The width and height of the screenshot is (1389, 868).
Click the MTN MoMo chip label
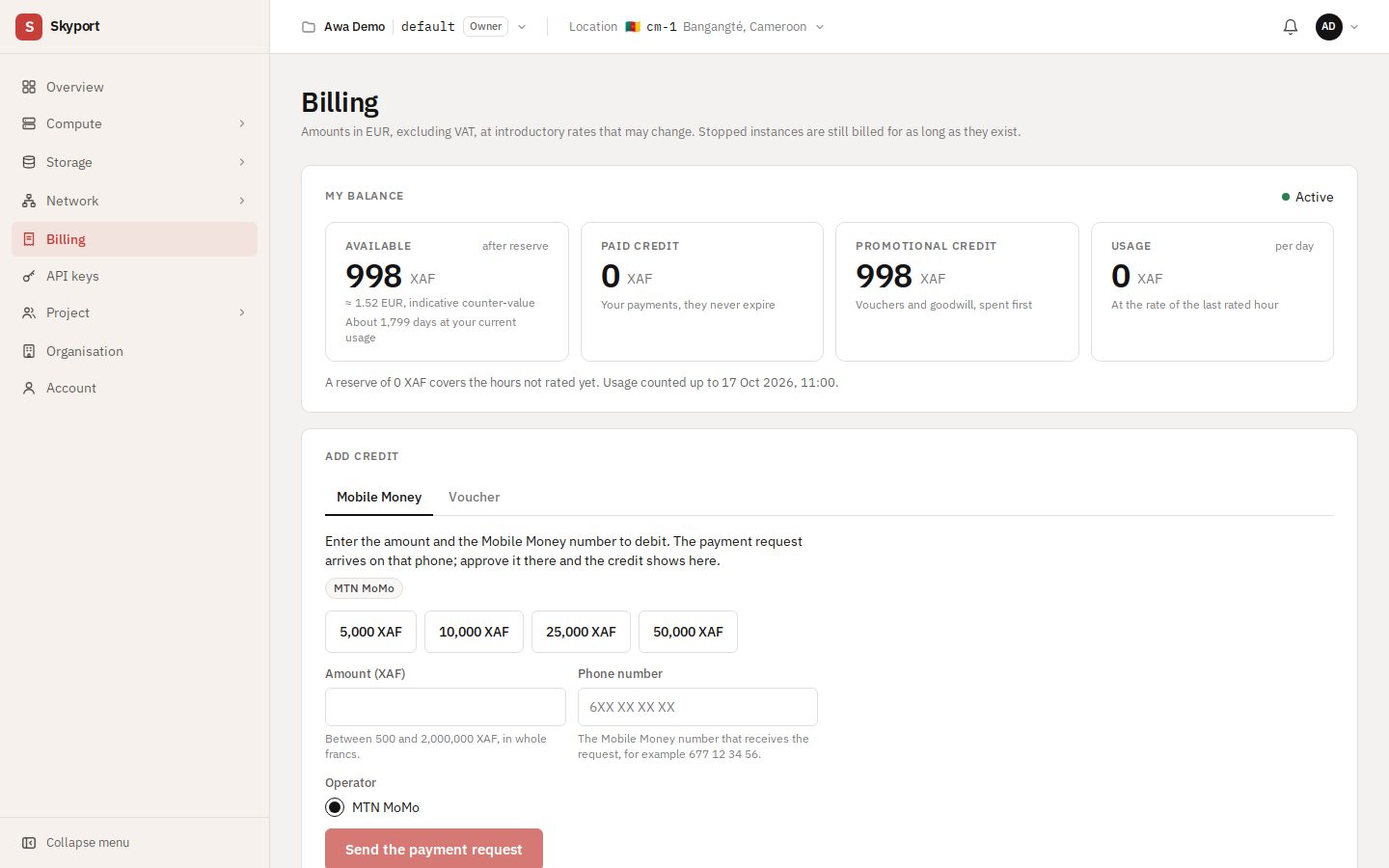click(x=364, y=588)
